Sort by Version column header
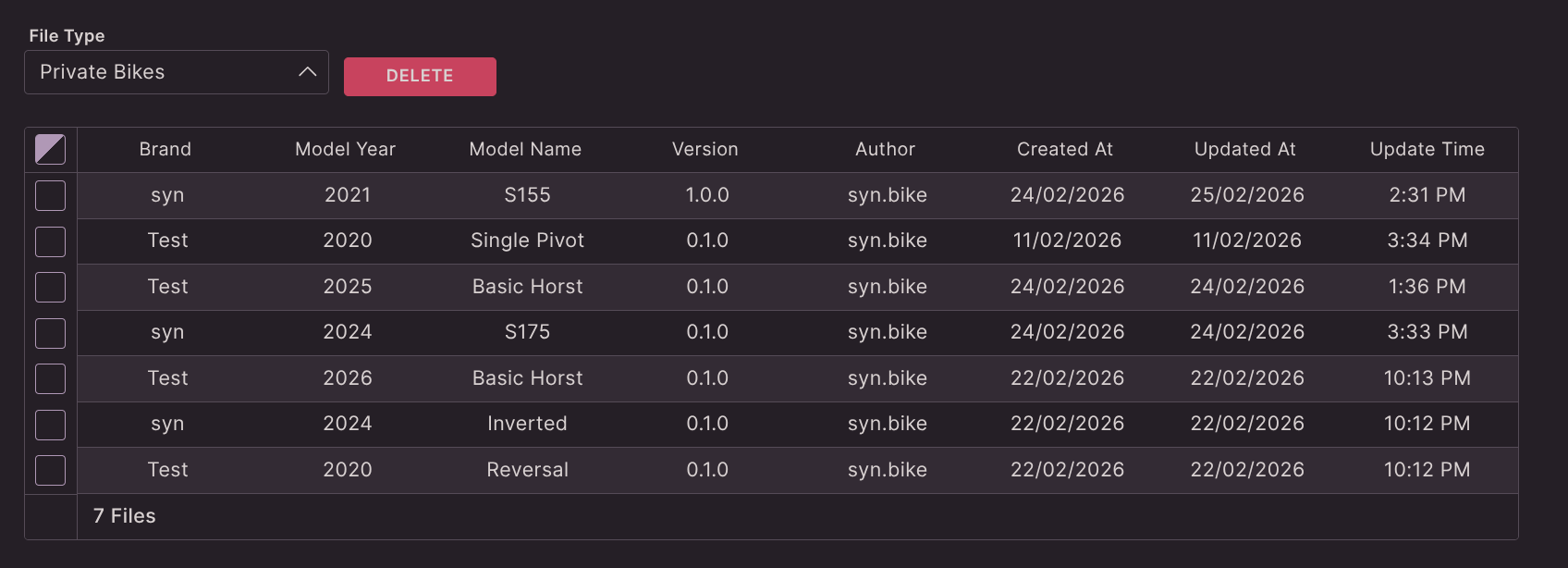The image size is (1568, 568). [705, 149]
